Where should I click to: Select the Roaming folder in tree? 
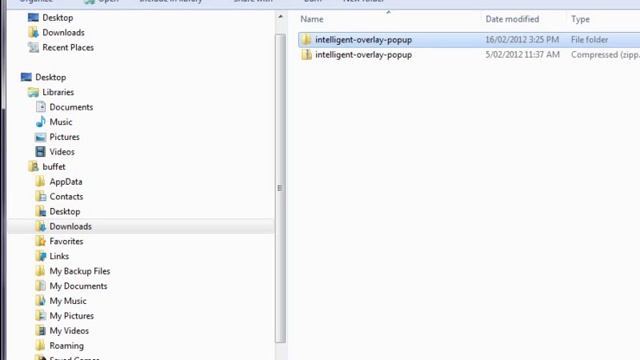coord(67,346)
